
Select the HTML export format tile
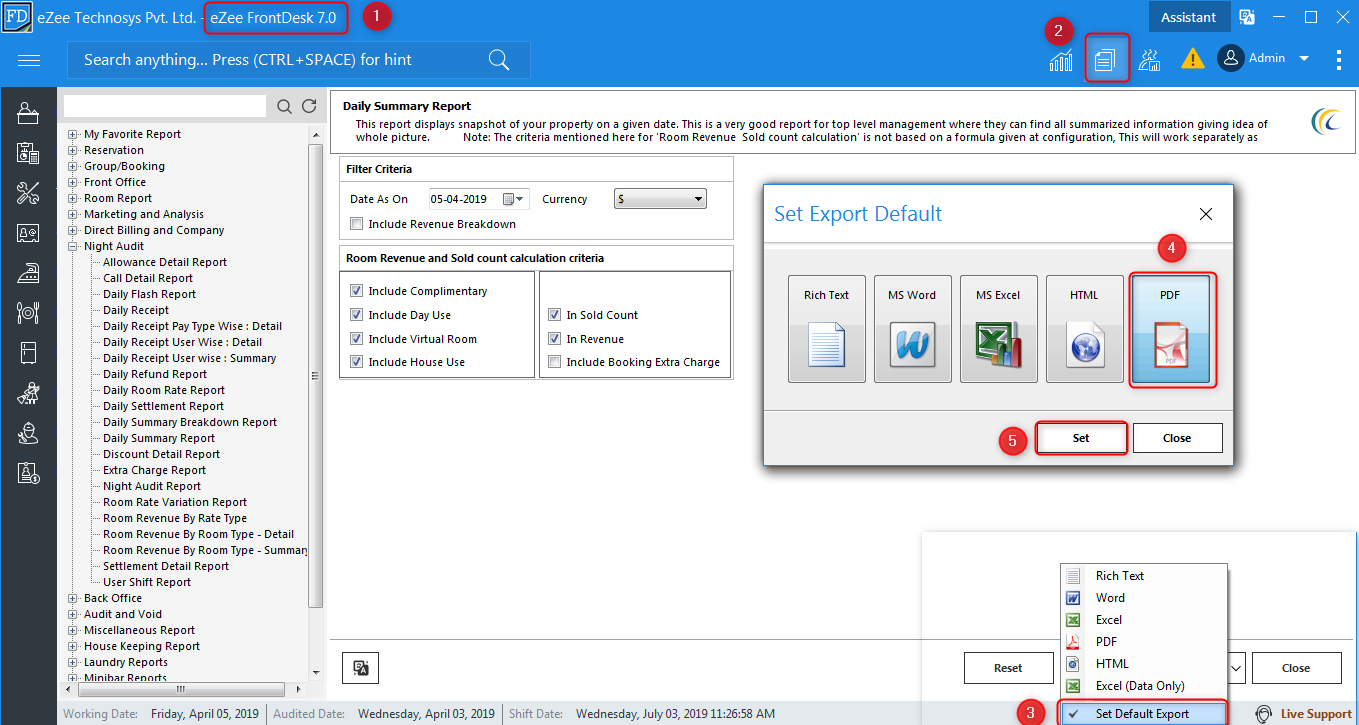pos(1085,329)
